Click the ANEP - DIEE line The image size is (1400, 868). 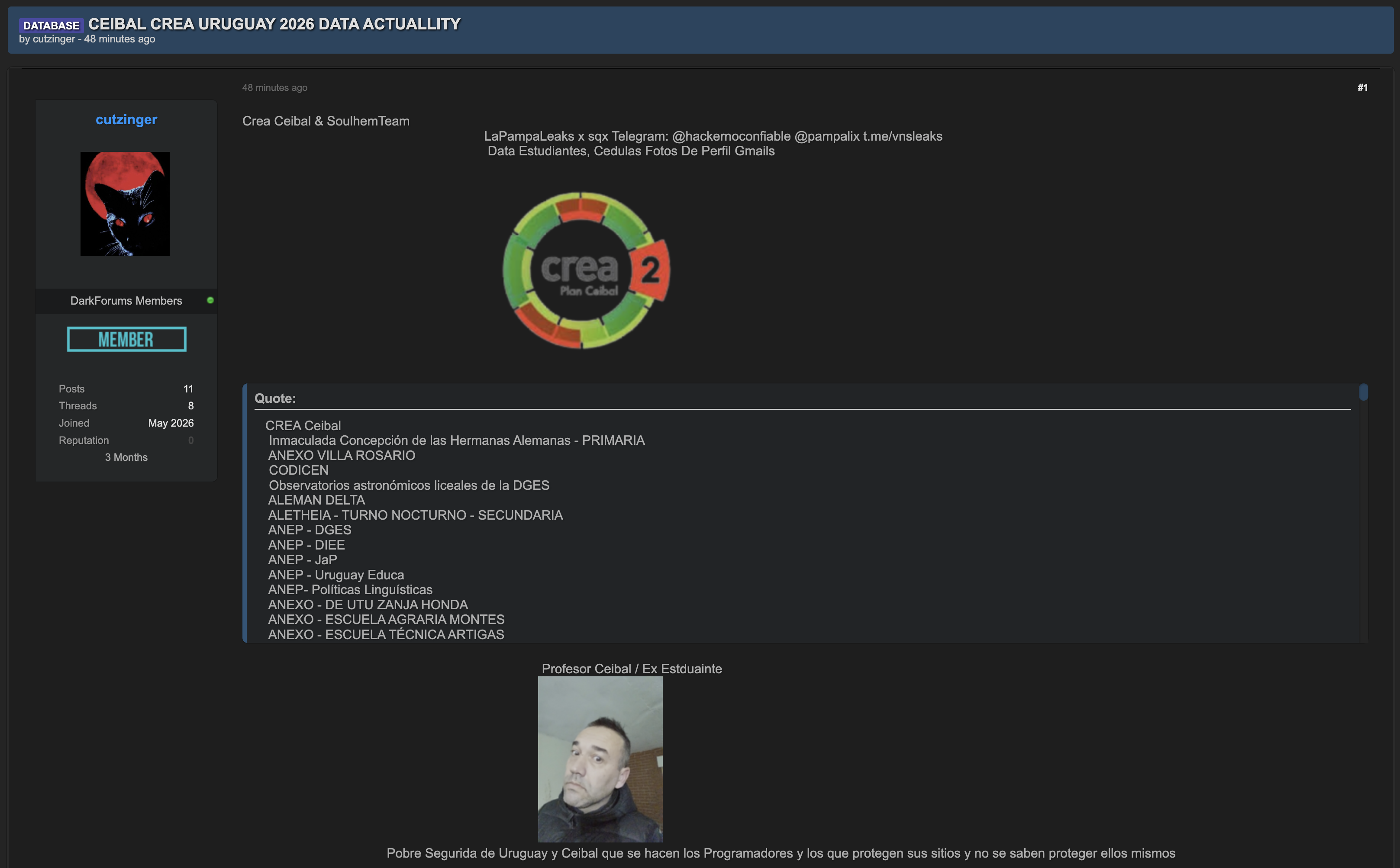tap(306, 545)
